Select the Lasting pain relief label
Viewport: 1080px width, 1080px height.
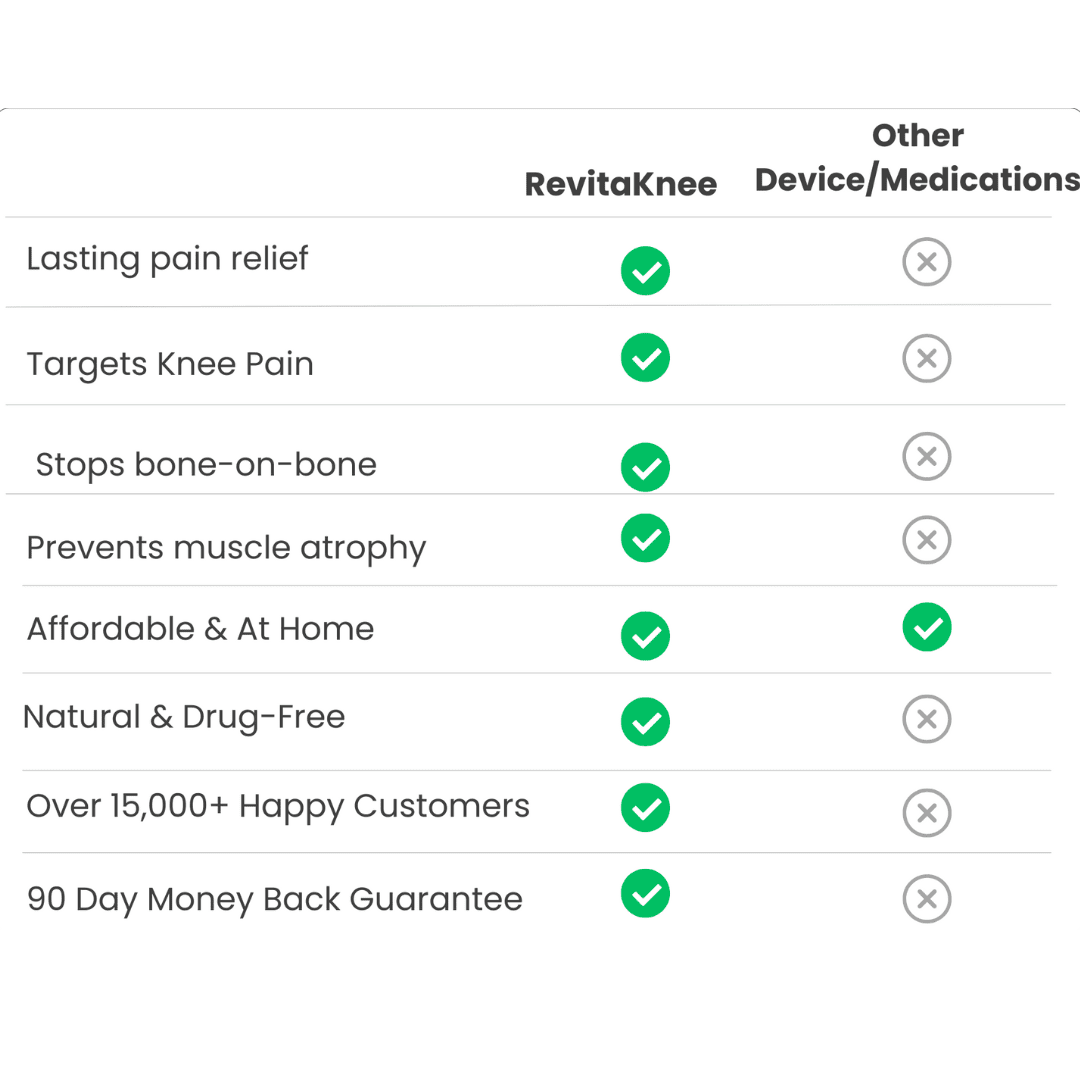[167, 260]
